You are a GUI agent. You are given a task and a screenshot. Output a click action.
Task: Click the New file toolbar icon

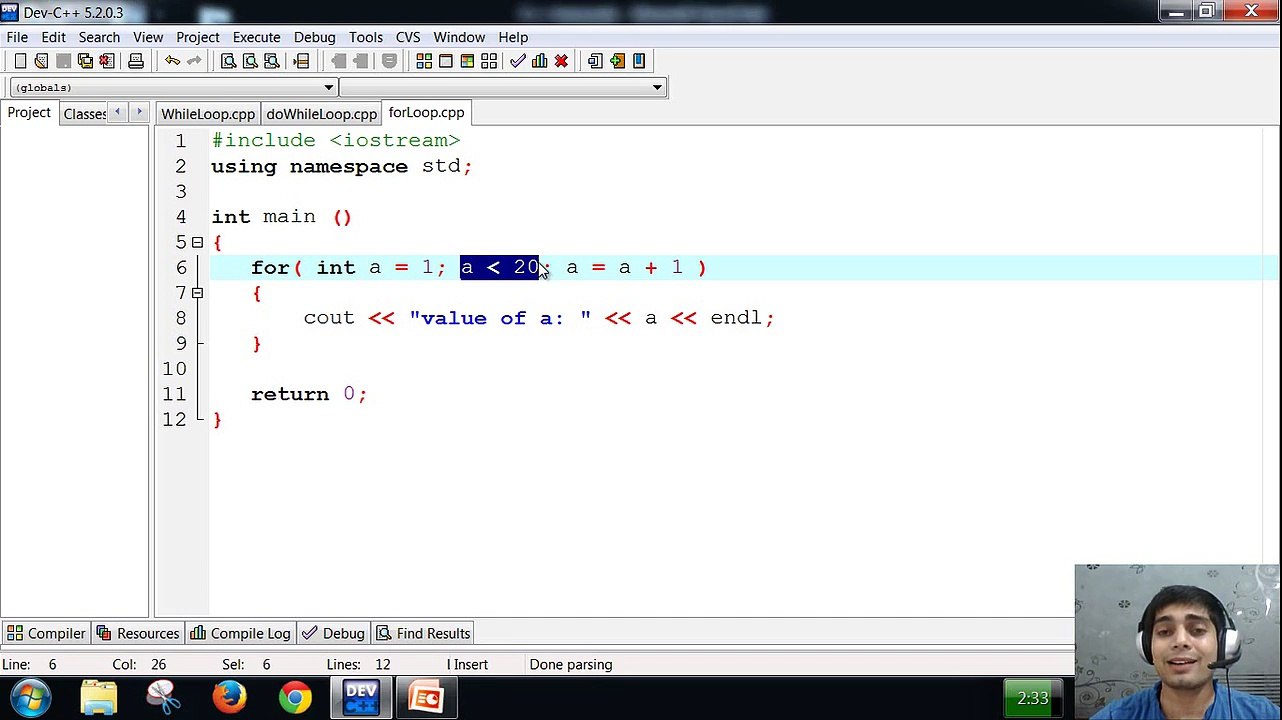coord(20,61)
